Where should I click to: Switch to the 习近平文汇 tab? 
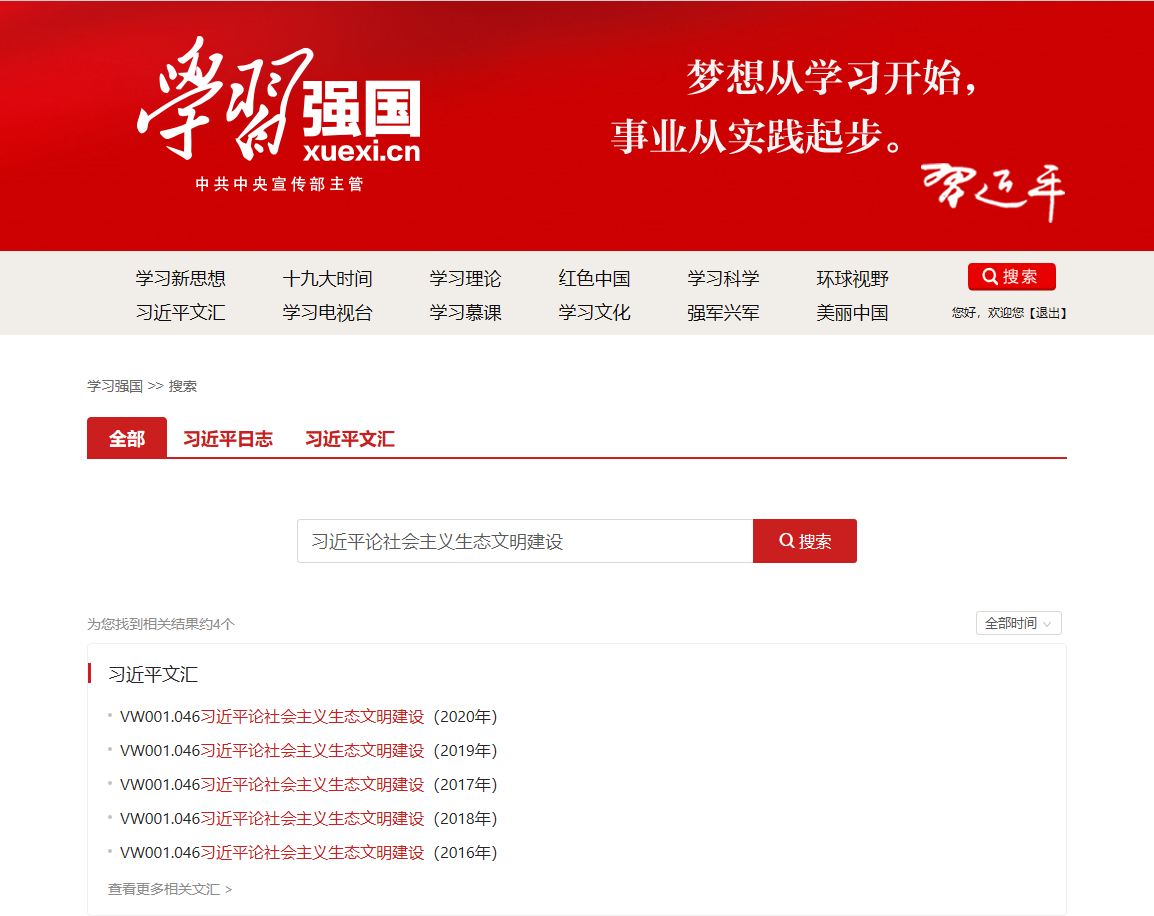coord(350,439)
